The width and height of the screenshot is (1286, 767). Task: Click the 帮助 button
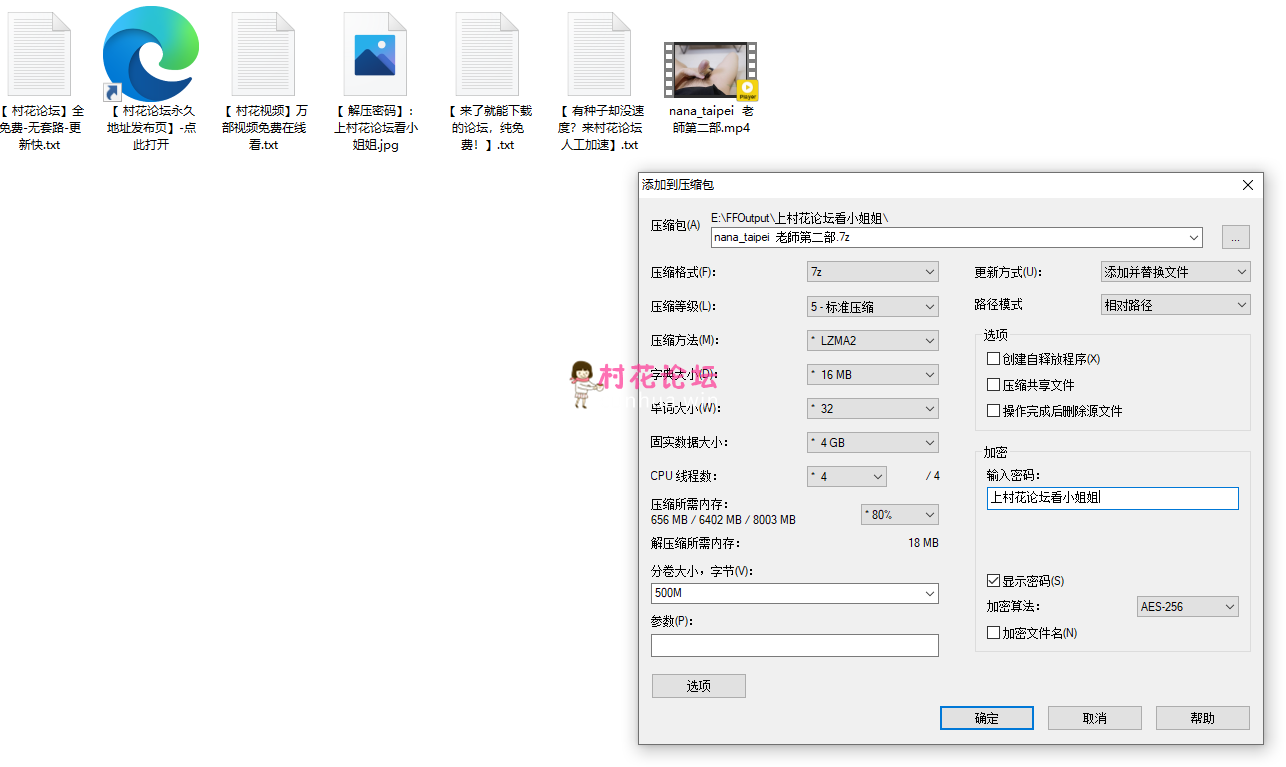pyautogui.click(x=1202, y=717)
